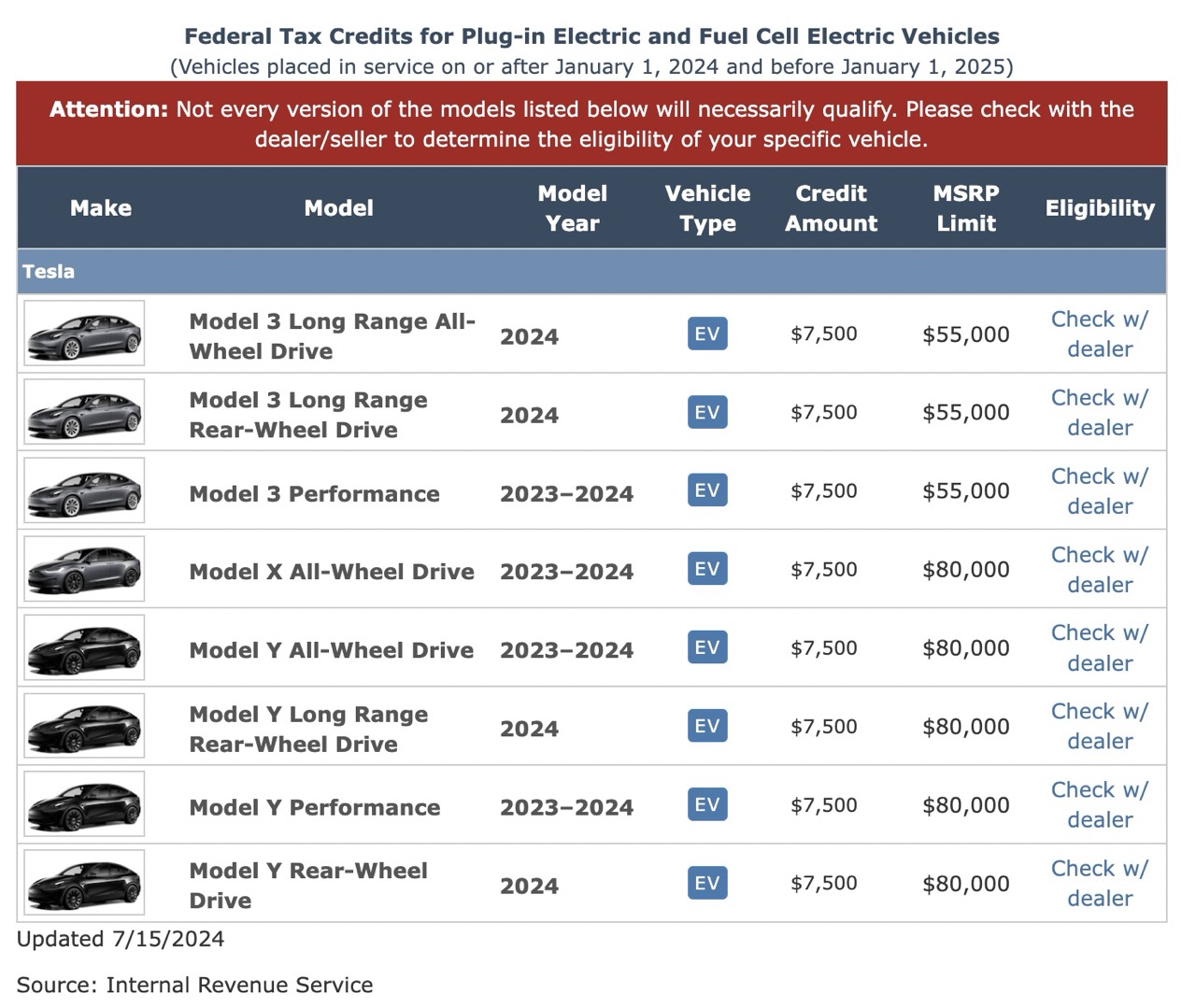1196x1008 pixels.
Task: Click 2024 model year for Model Y Rear-Wheel Drive
Action: tap(529, 886)
